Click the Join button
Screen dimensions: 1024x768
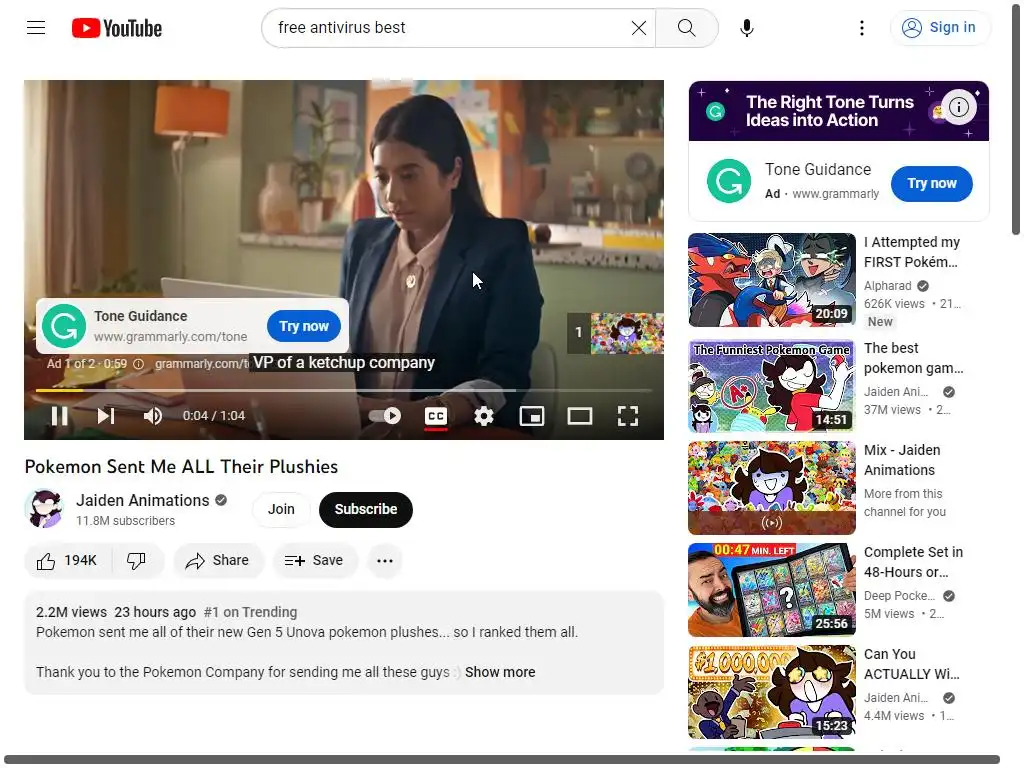click(281, 509)
